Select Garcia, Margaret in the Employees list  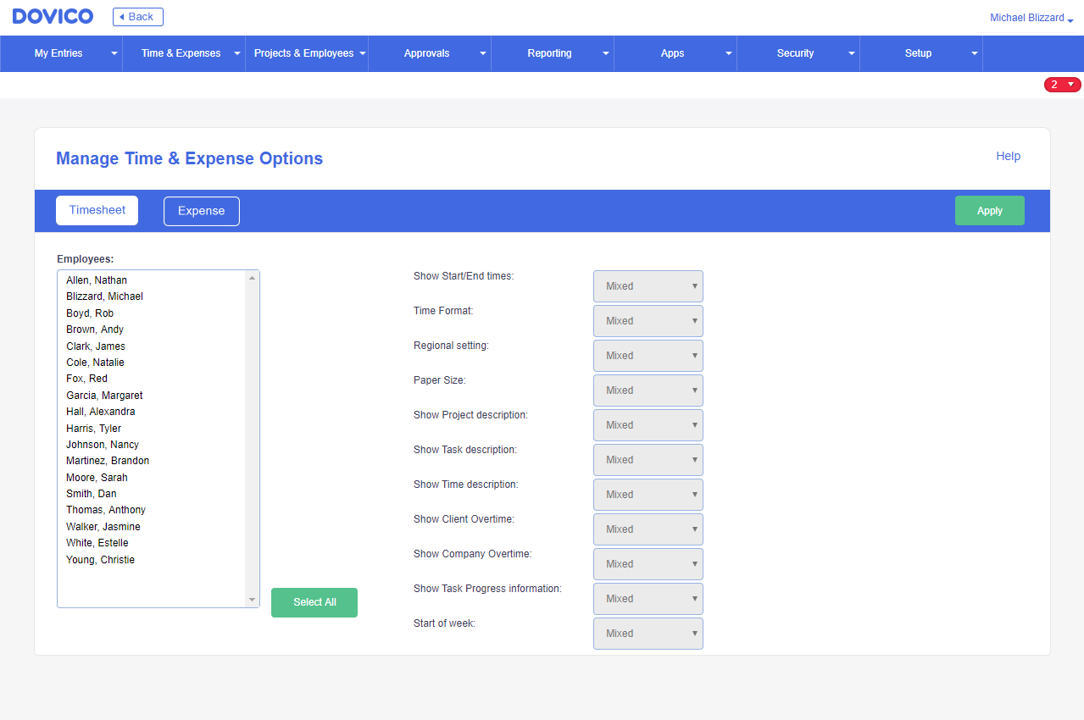click(x=104, y=395)
